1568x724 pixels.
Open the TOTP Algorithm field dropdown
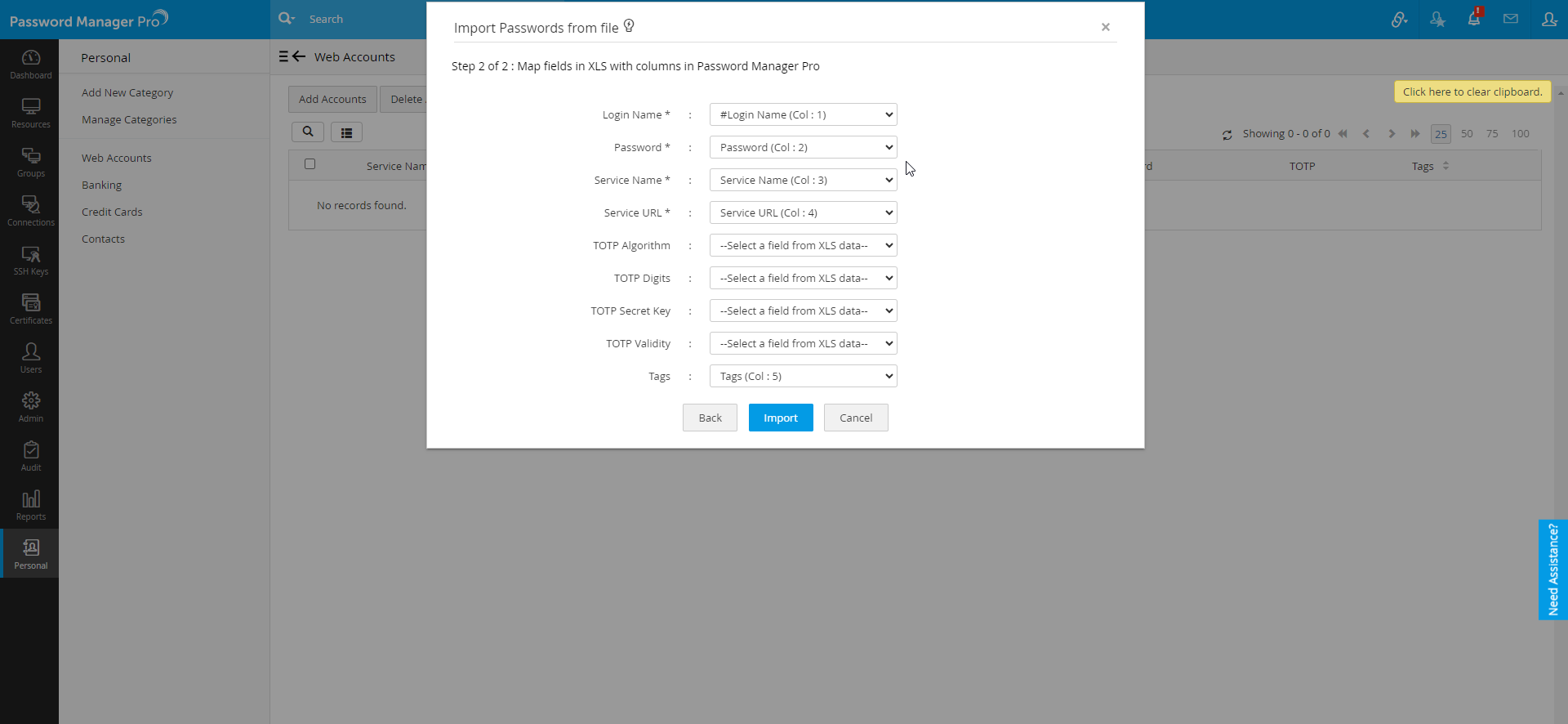[x=803, y=245]
